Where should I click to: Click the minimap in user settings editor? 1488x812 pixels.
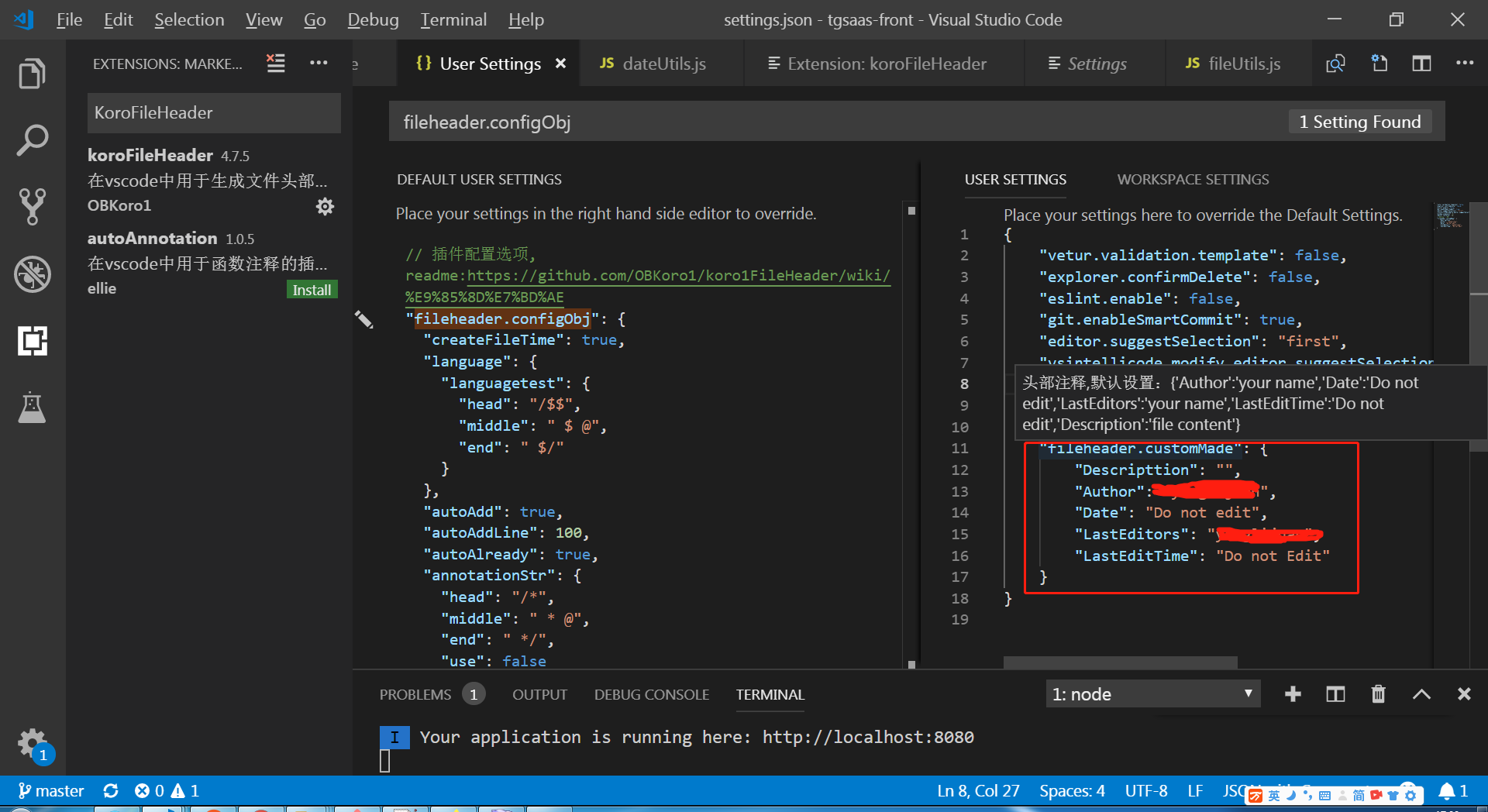1452,216
